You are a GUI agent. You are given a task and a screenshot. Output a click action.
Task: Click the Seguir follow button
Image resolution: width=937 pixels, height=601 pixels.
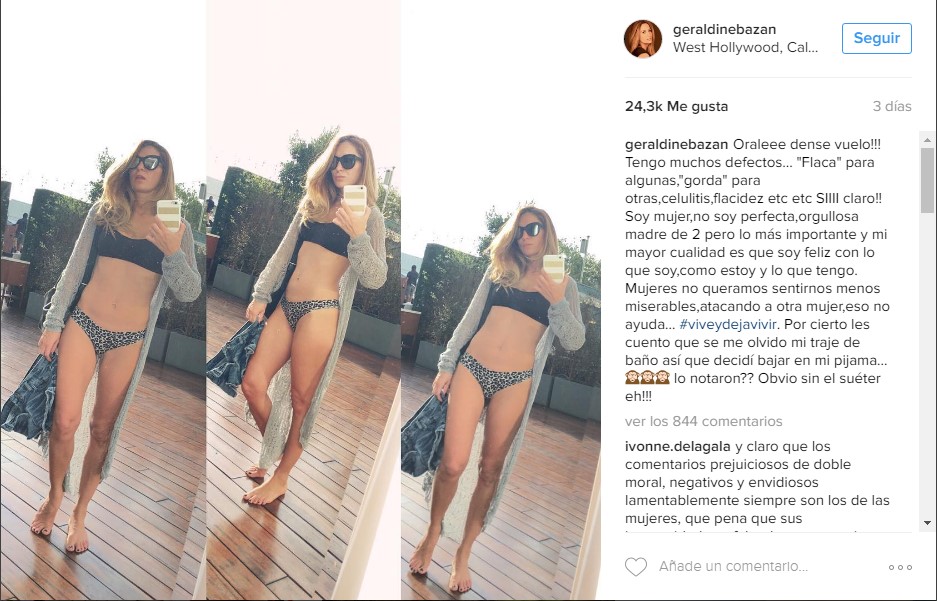click(x=877, y=38)
